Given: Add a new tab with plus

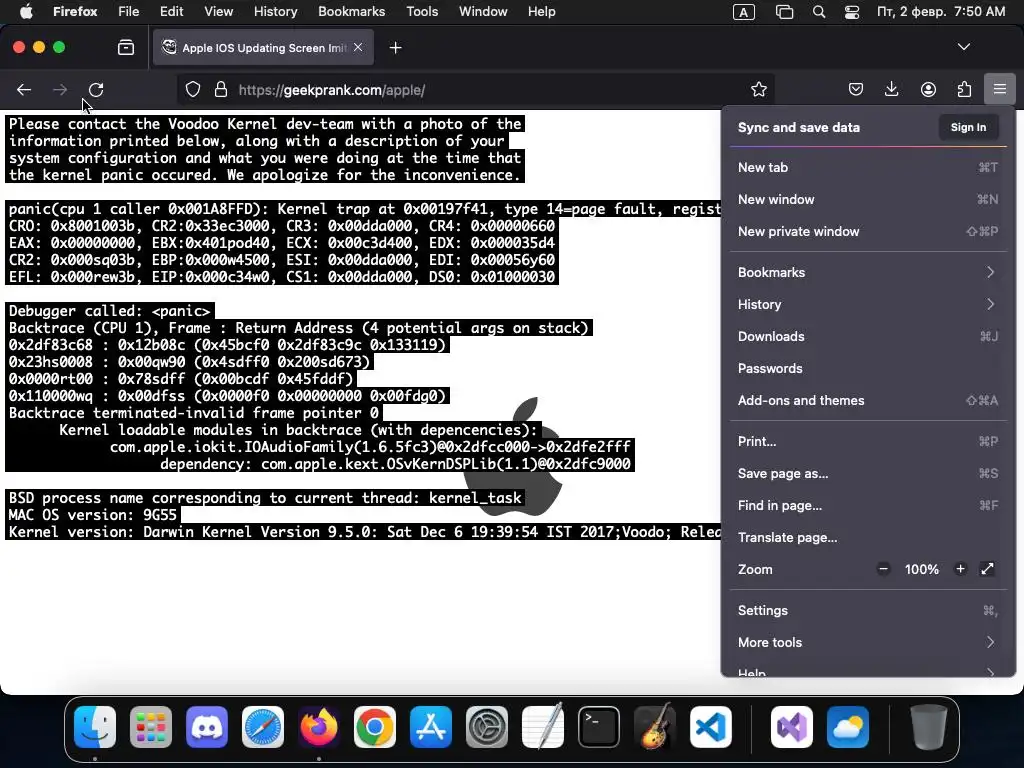Looking at the screenshot, I should (x=395, y=48).
